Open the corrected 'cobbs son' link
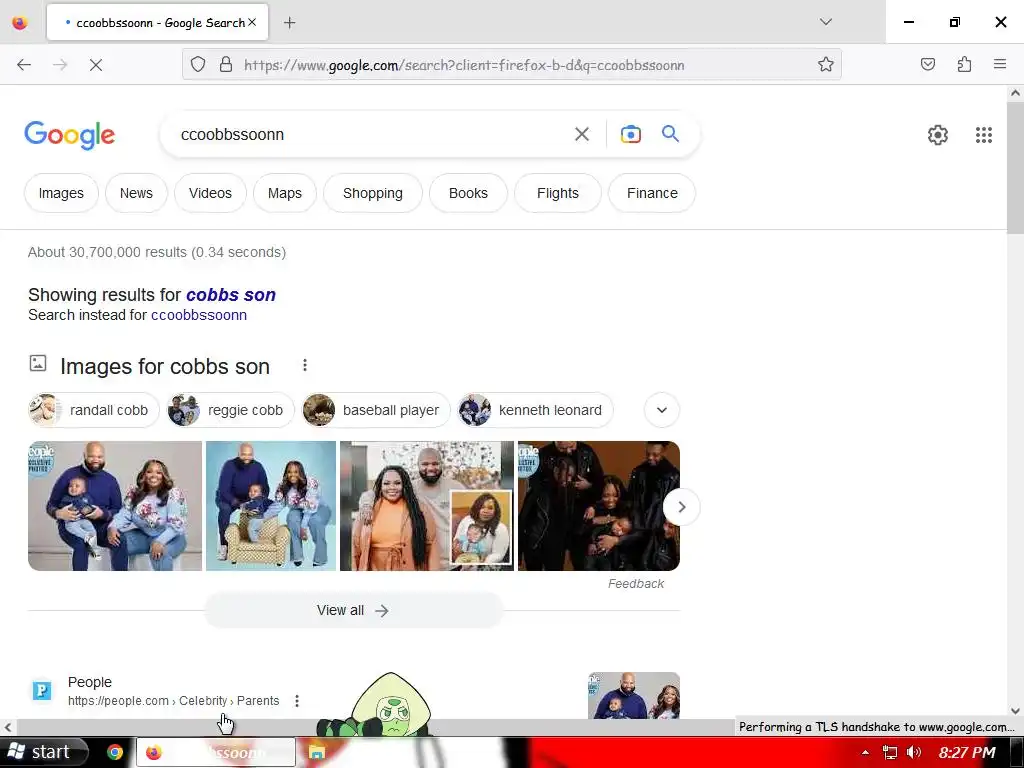Screen dimensions: 1024x768 [231, 295]
